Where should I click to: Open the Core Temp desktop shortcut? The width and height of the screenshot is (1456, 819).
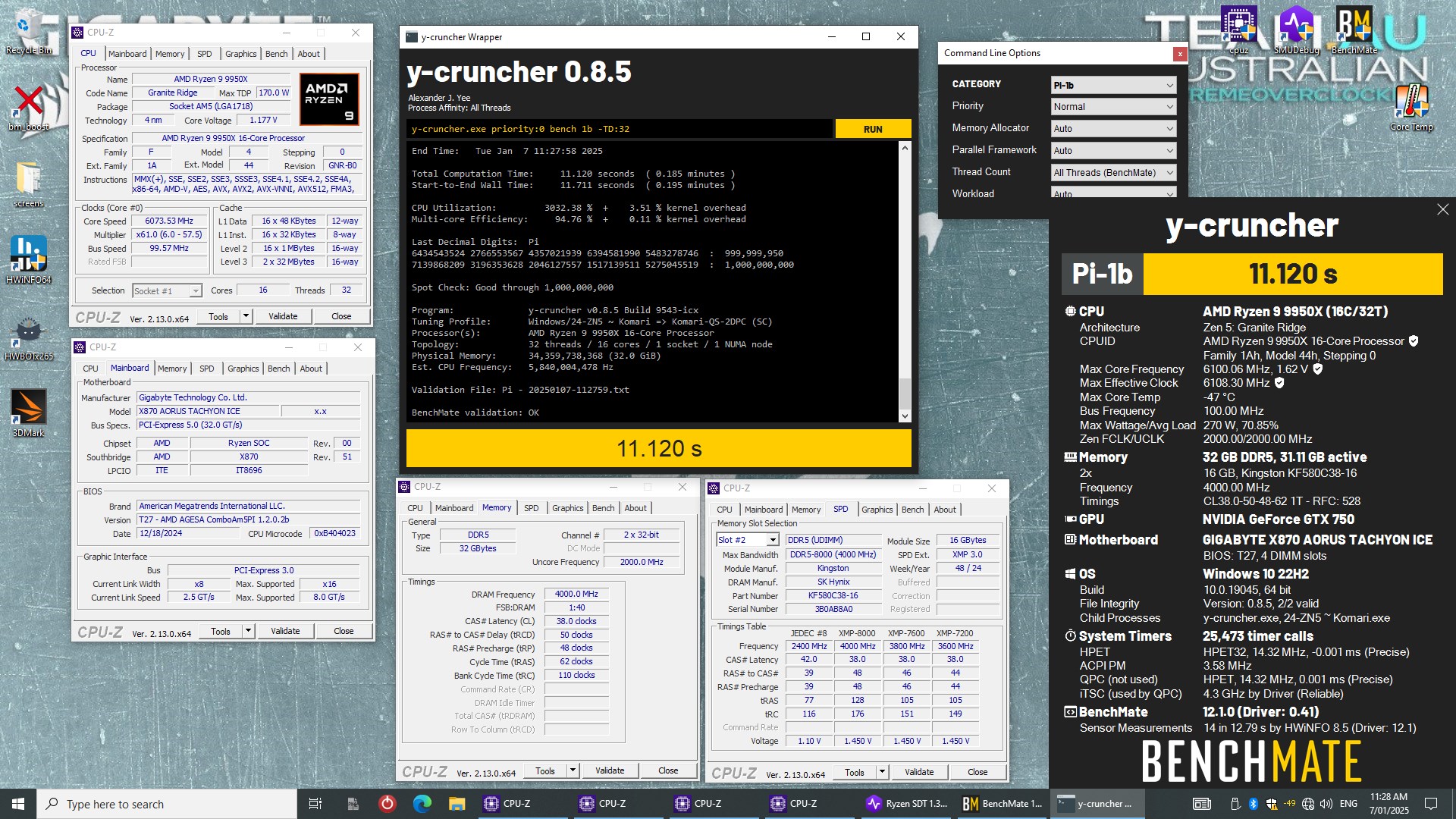coord(1411,108)
